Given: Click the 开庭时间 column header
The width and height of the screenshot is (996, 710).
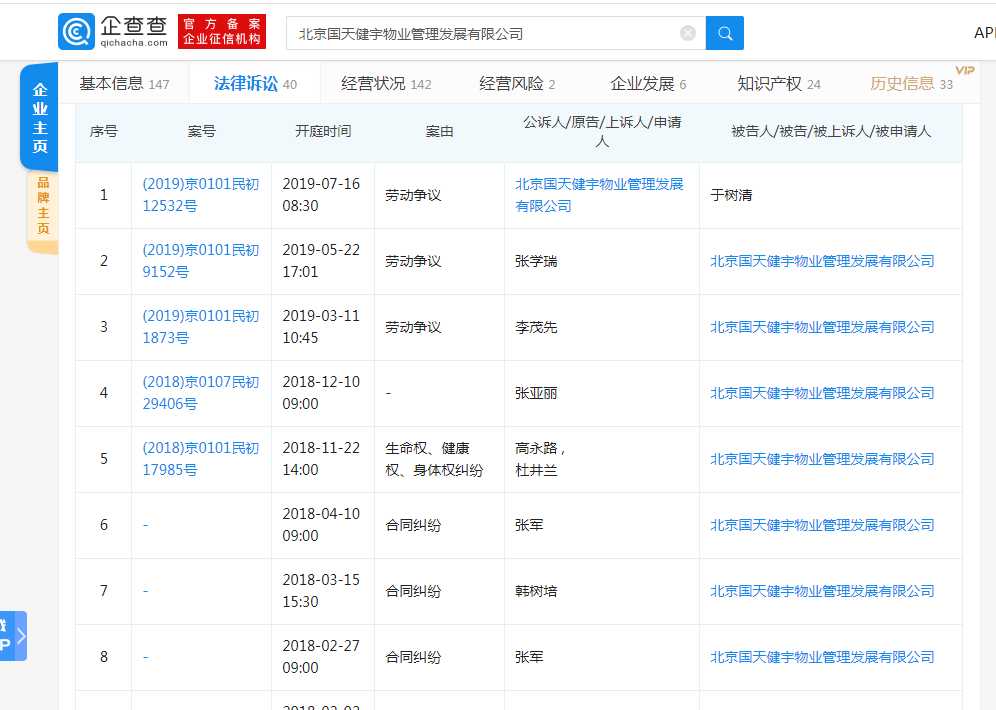Looking at the screenshot, I should [323, 131].
